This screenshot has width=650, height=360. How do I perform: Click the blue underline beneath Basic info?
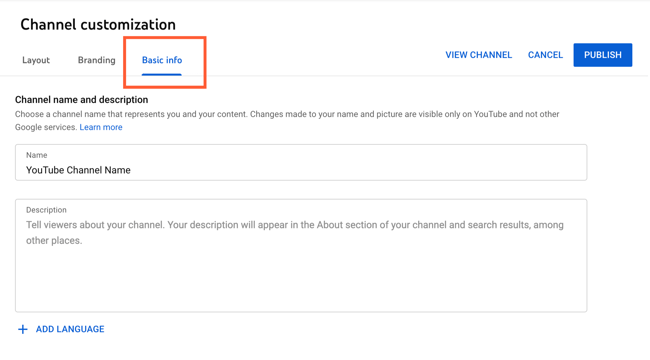click(162, 74)
